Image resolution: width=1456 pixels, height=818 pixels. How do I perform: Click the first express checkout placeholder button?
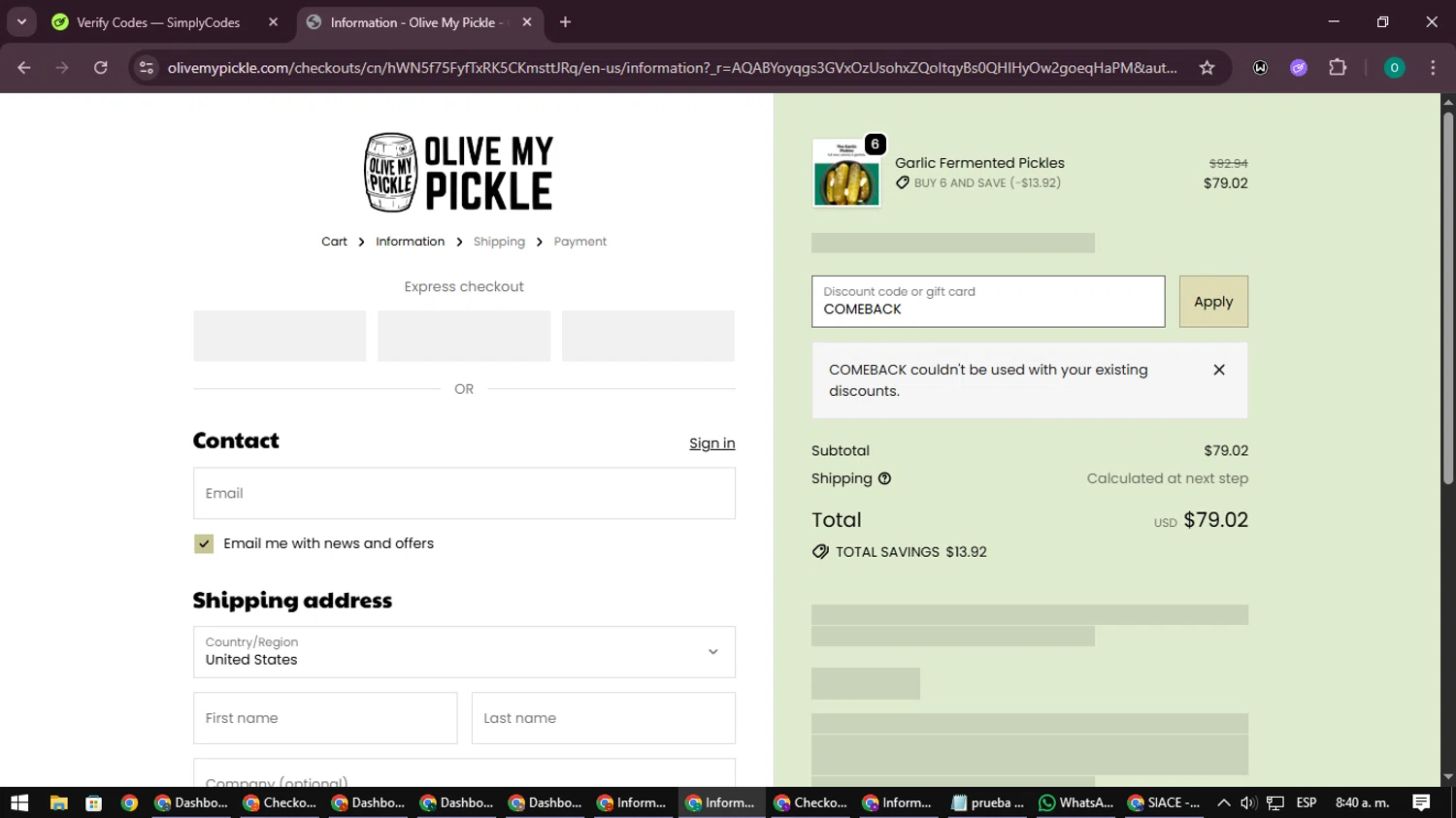pyautogui.click(x=280, y=336)
